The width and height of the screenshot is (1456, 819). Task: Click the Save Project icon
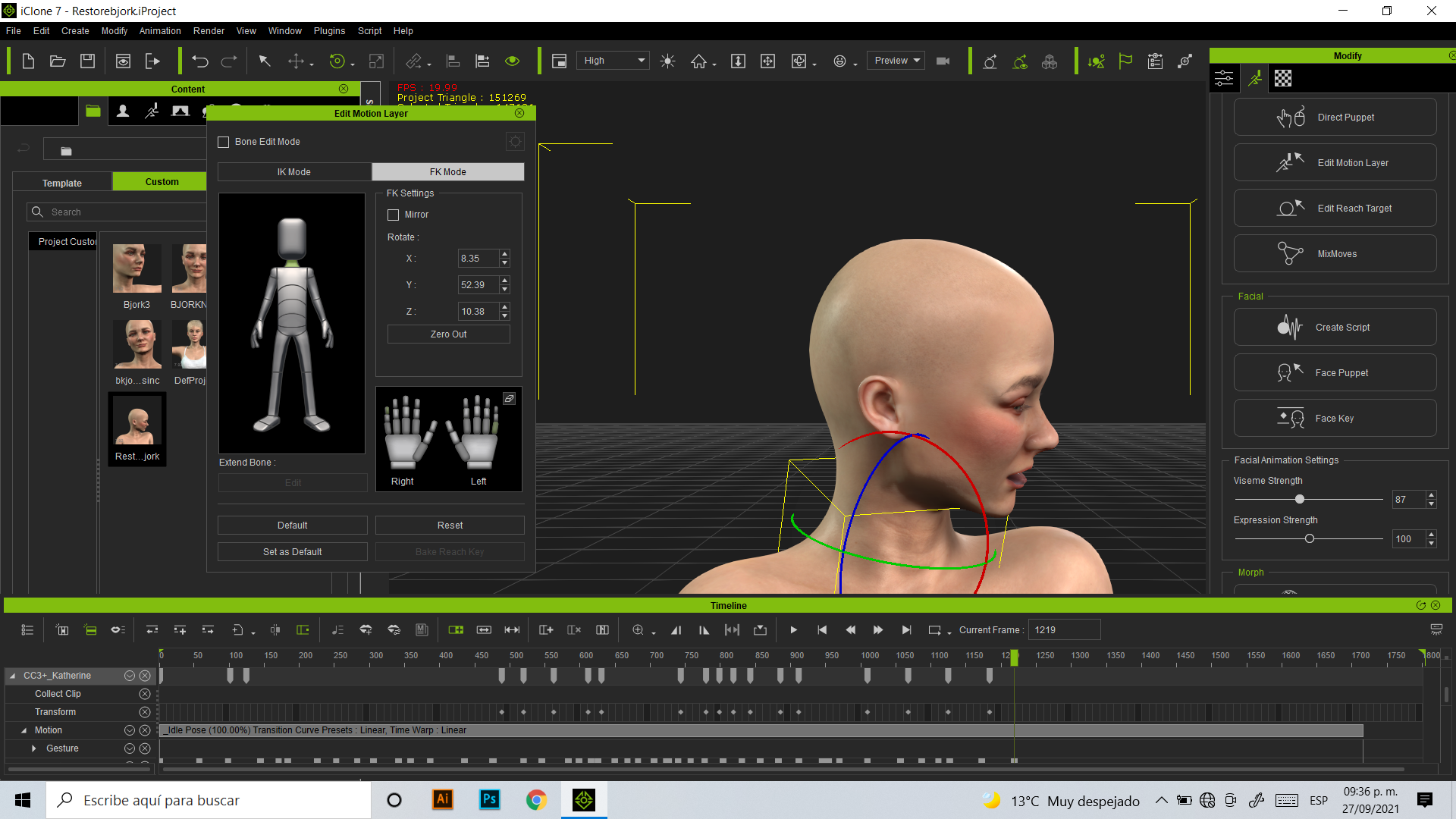88,61
